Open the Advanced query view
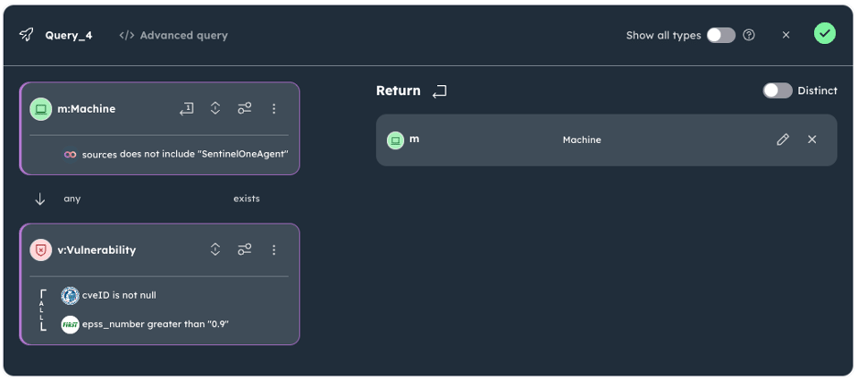The height and width of the screenshot is (381, 858). 173,36
